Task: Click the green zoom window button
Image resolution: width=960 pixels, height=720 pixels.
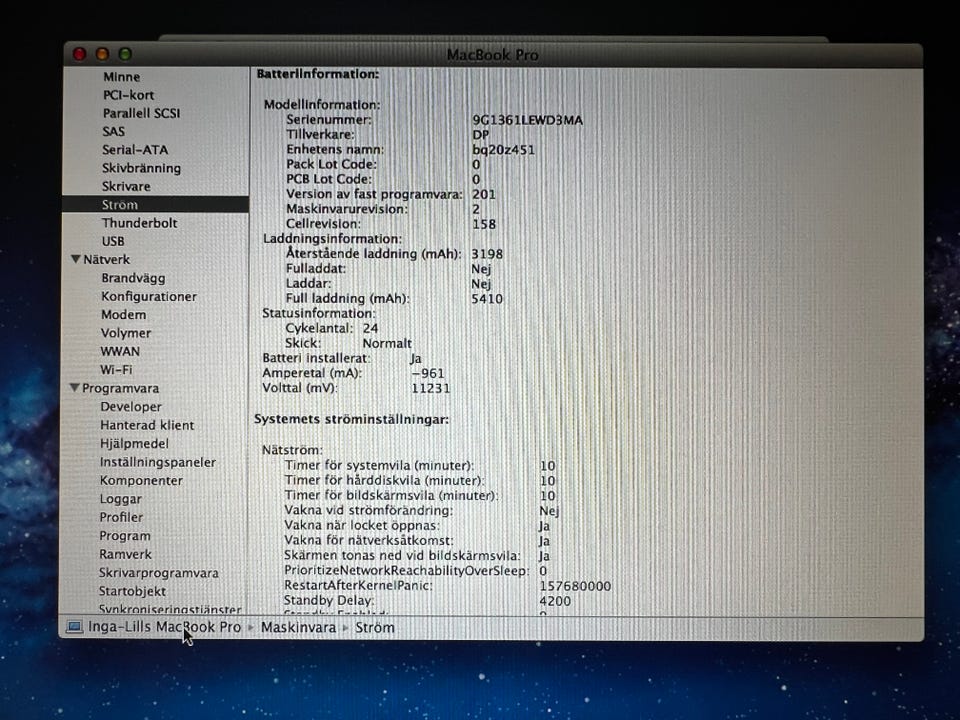Action: [x=126, y=54]
